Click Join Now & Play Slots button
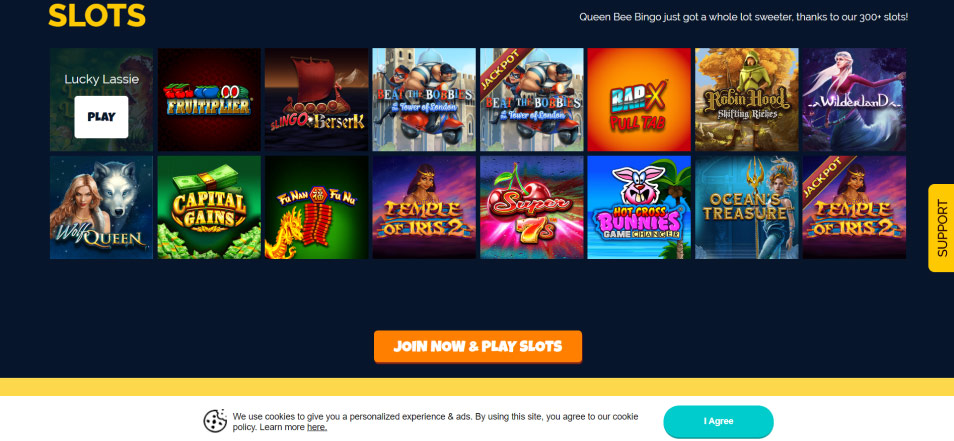This screenshot has width=954, height=441. pos(478,347)
